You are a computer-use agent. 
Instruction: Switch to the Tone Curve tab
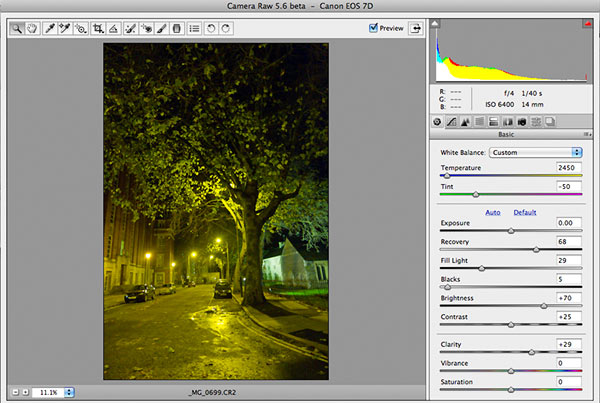coord(452,122)
